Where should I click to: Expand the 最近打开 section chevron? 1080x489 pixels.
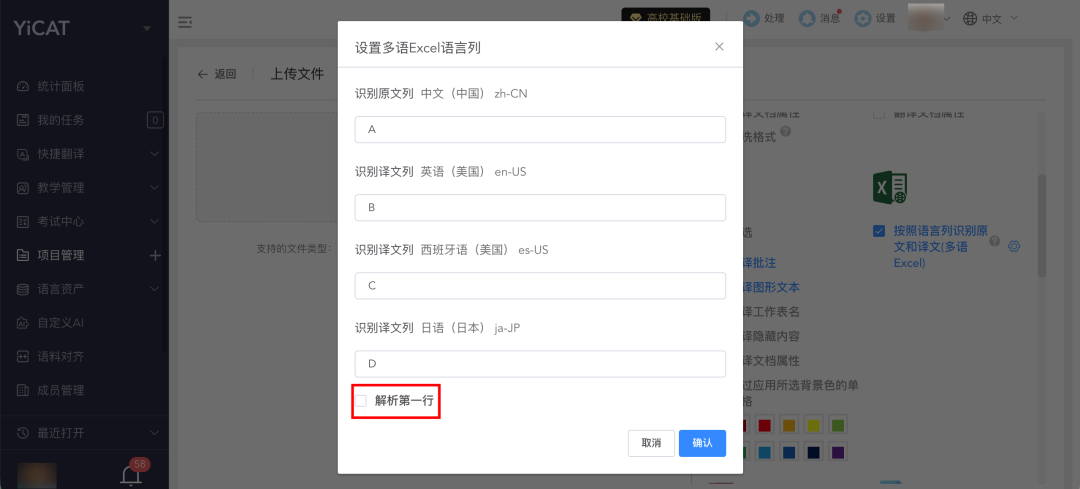pos(154,433)
